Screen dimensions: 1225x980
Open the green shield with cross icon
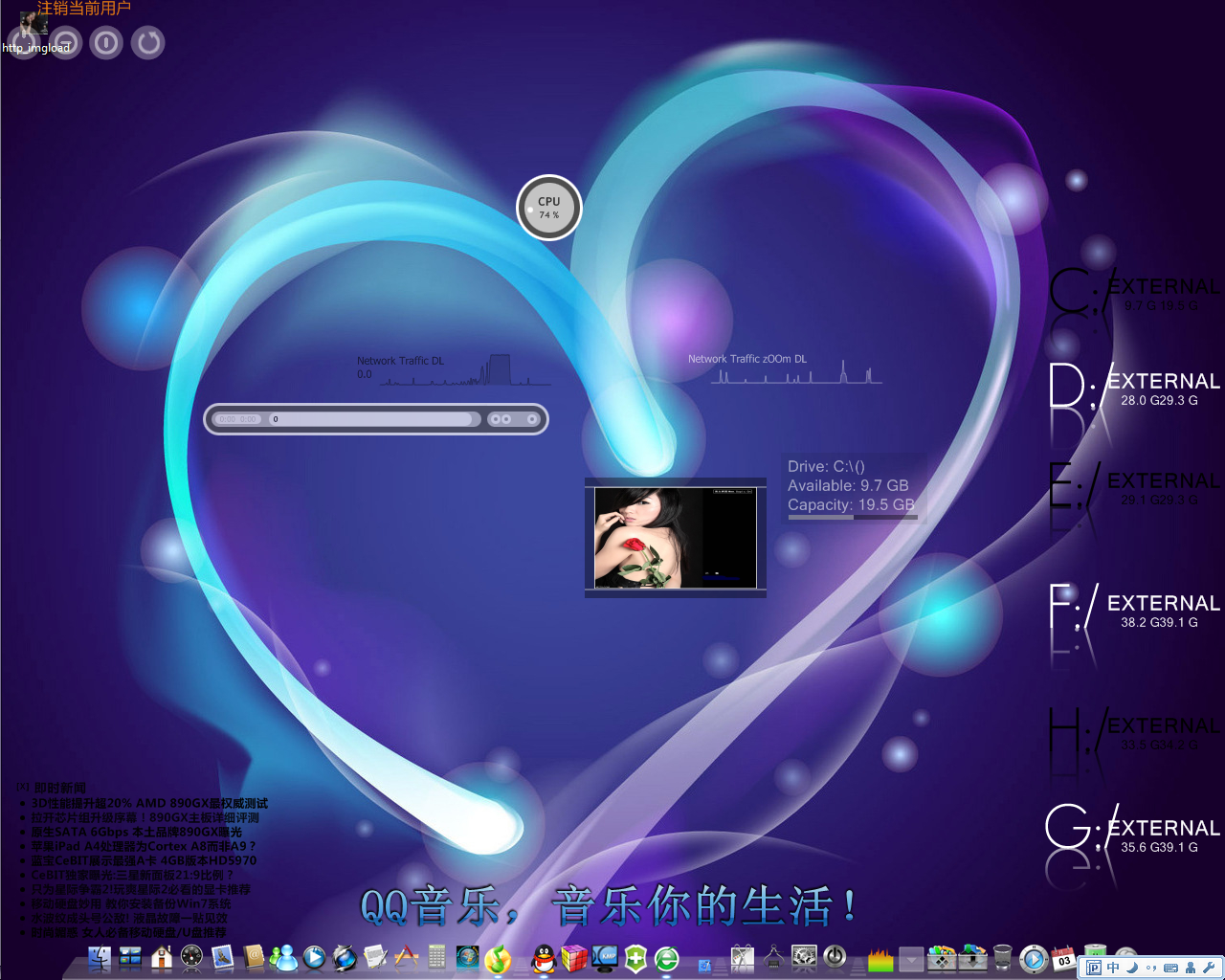[x=635, y=958]
